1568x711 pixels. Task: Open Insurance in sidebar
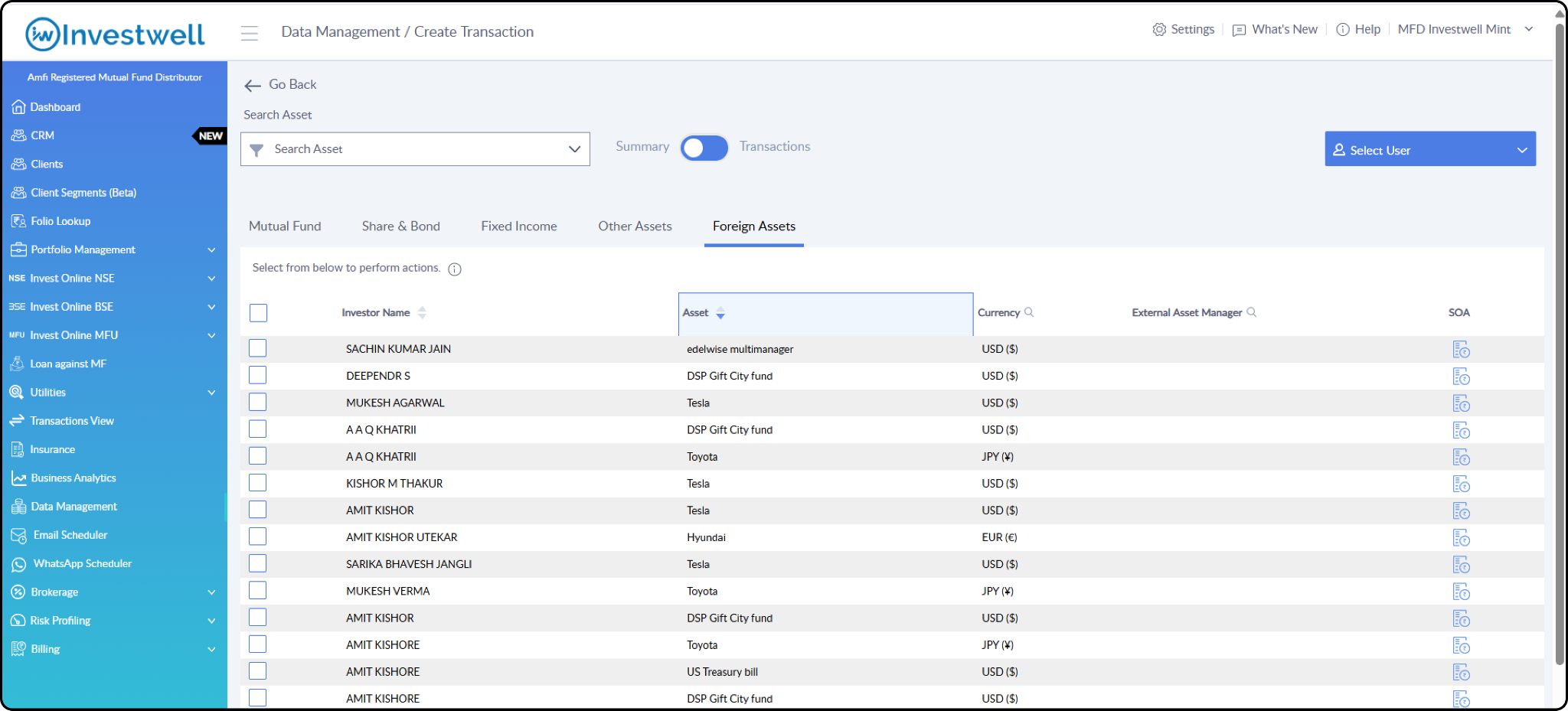[52, 450]
